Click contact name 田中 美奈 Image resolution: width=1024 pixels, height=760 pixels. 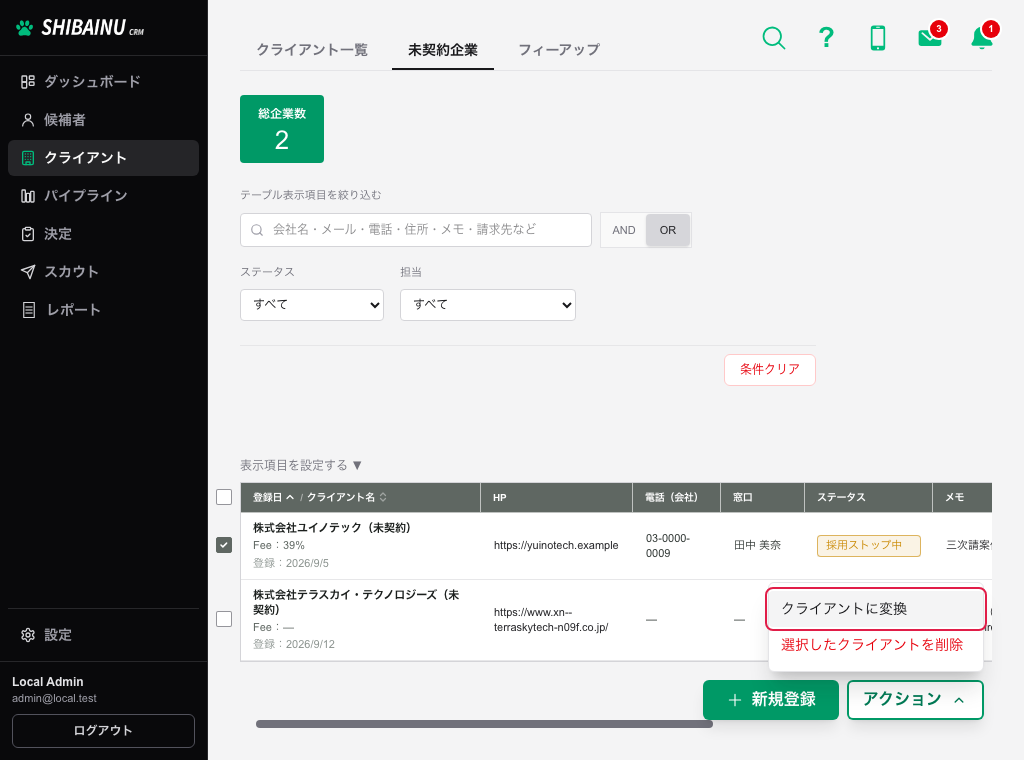757,545
